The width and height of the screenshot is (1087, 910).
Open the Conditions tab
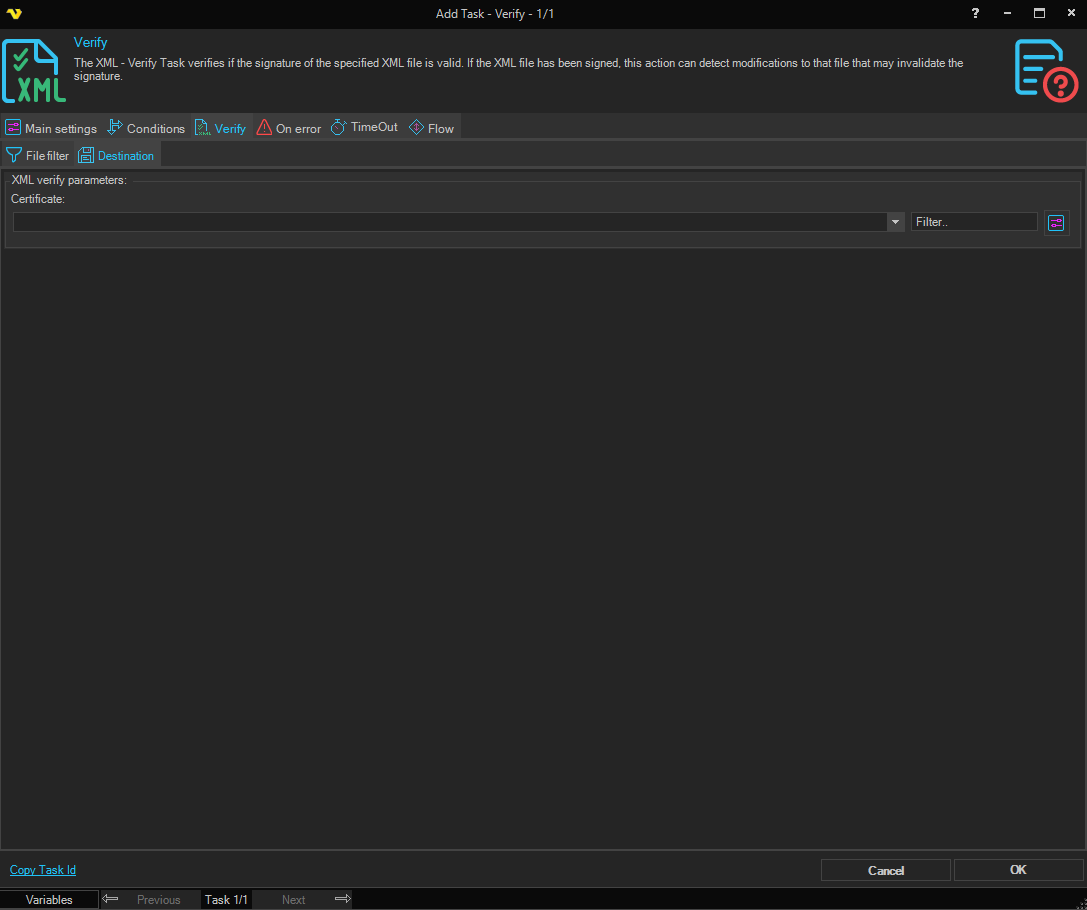(x=146, y=128)
